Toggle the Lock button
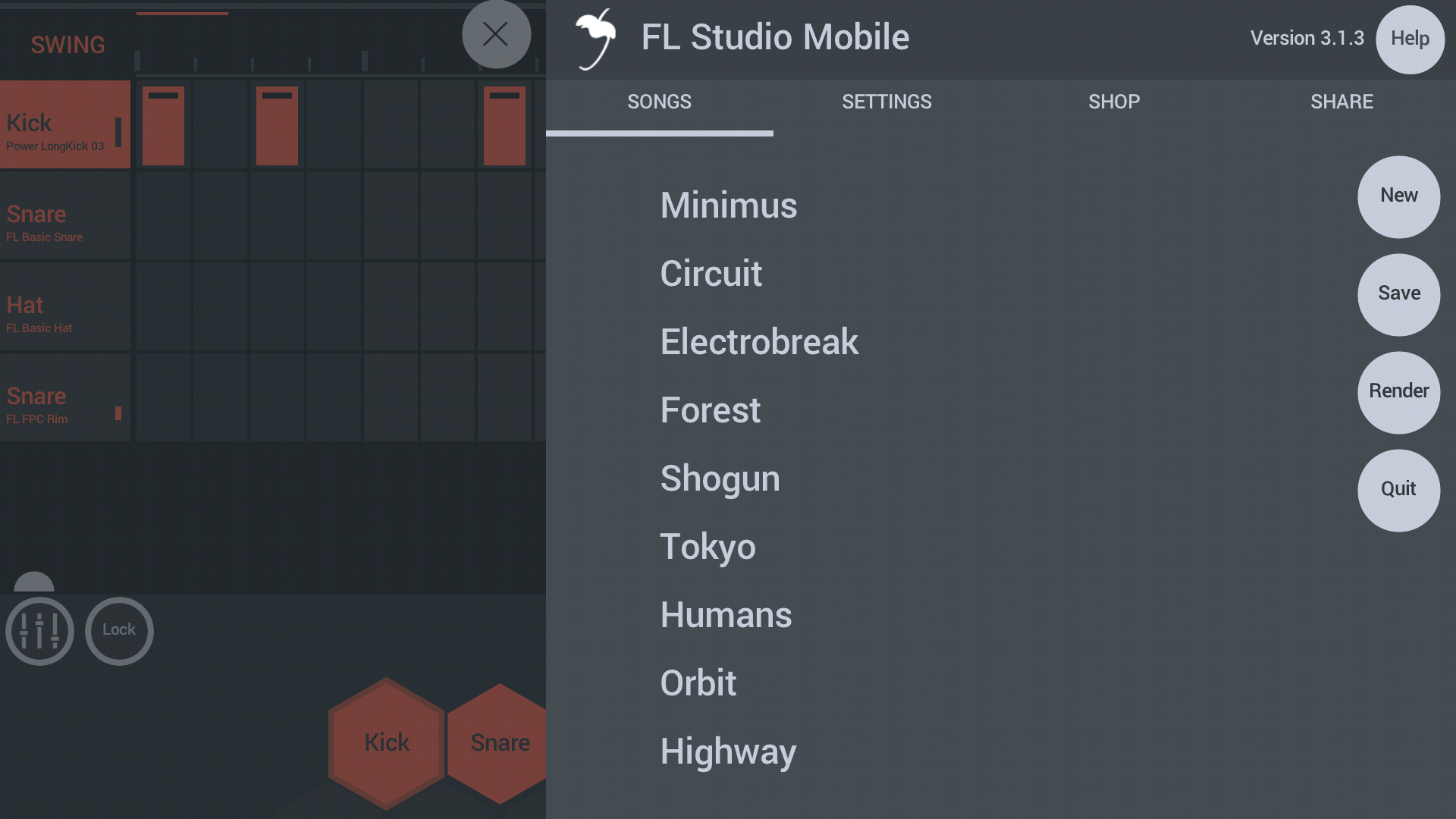Viewport: 1456px width, 819px height. tap(119, 631)
